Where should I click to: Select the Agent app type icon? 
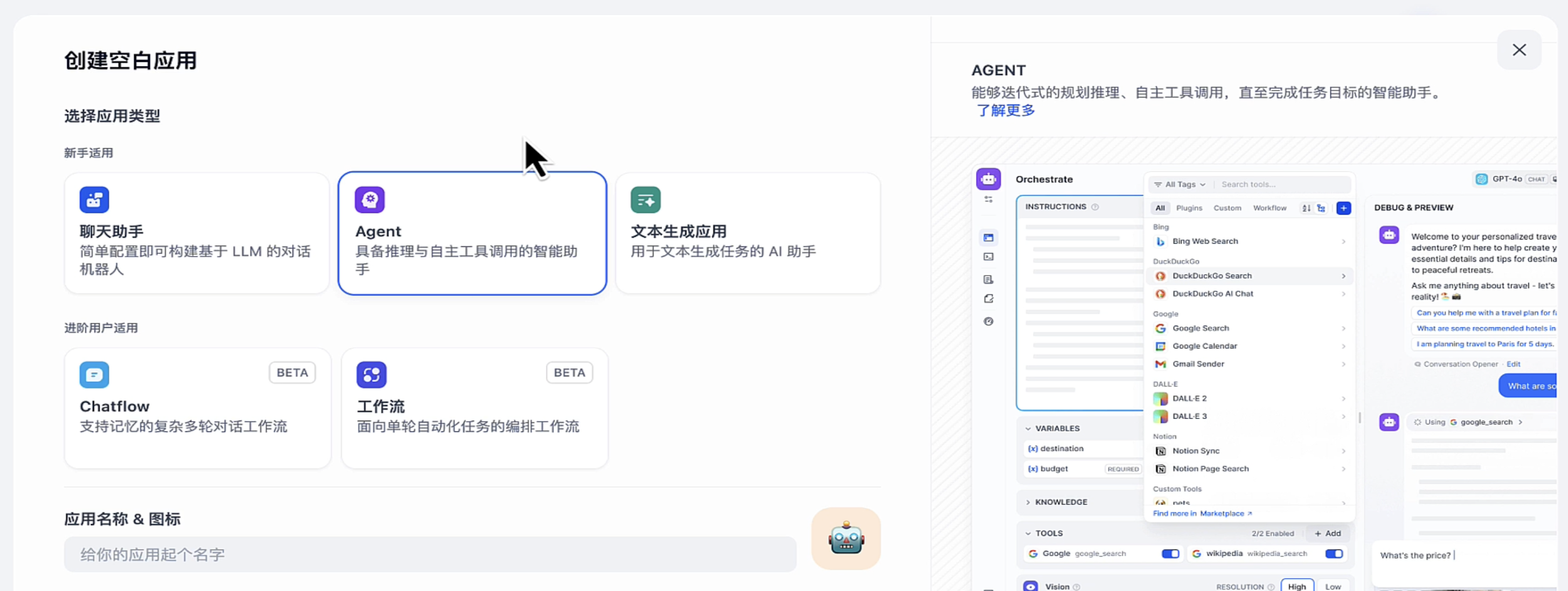(x=370, y=199)
